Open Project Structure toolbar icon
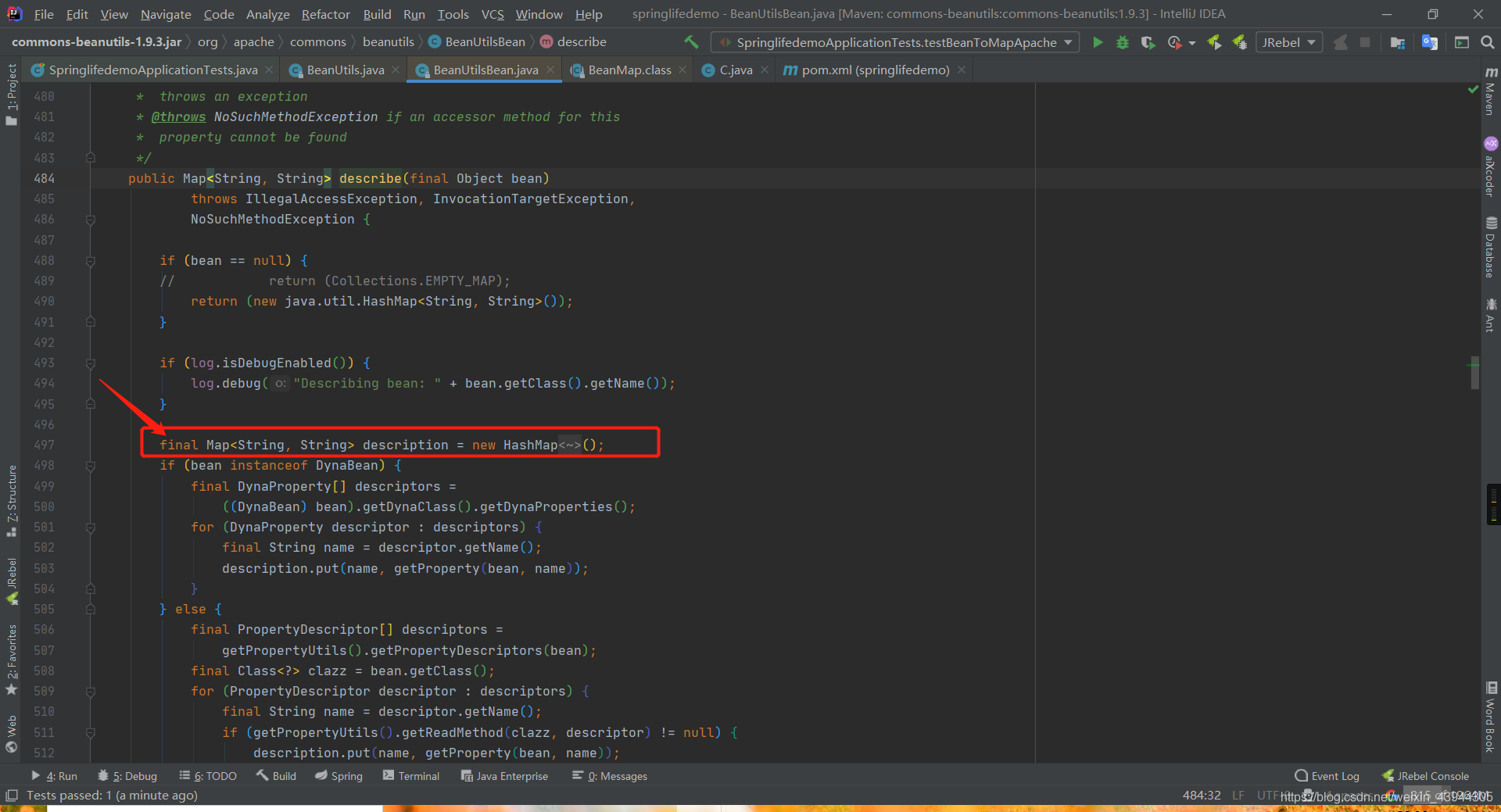 [x=1398, y=42]
